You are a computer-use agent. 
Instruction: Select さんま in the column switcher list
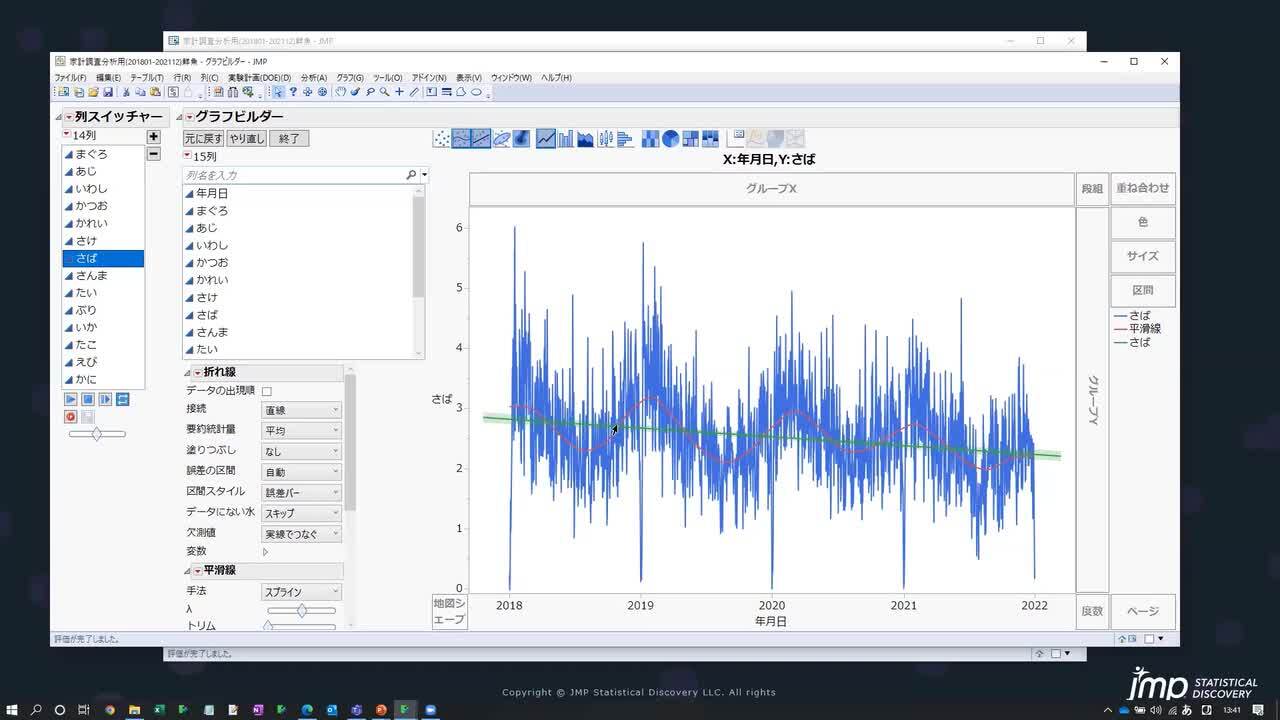click(103, 275)
